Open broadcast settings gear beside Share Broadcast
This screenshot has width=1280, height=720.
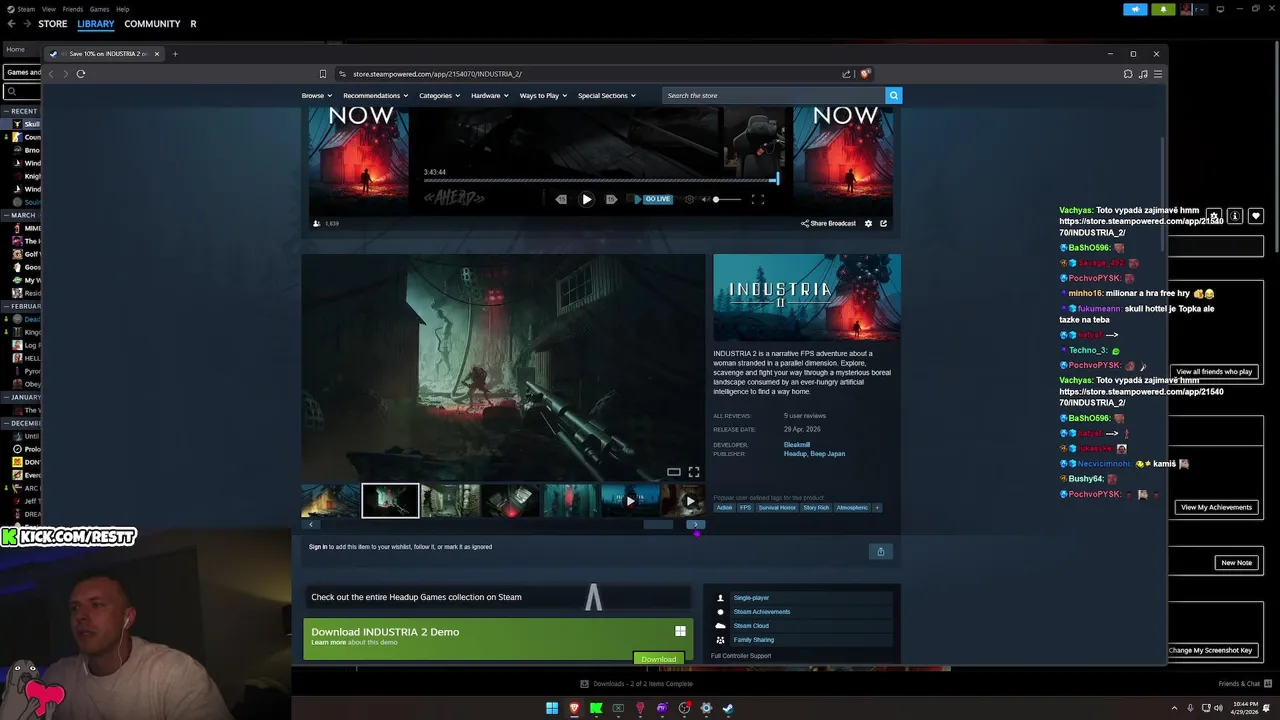[x=868, y=223]
